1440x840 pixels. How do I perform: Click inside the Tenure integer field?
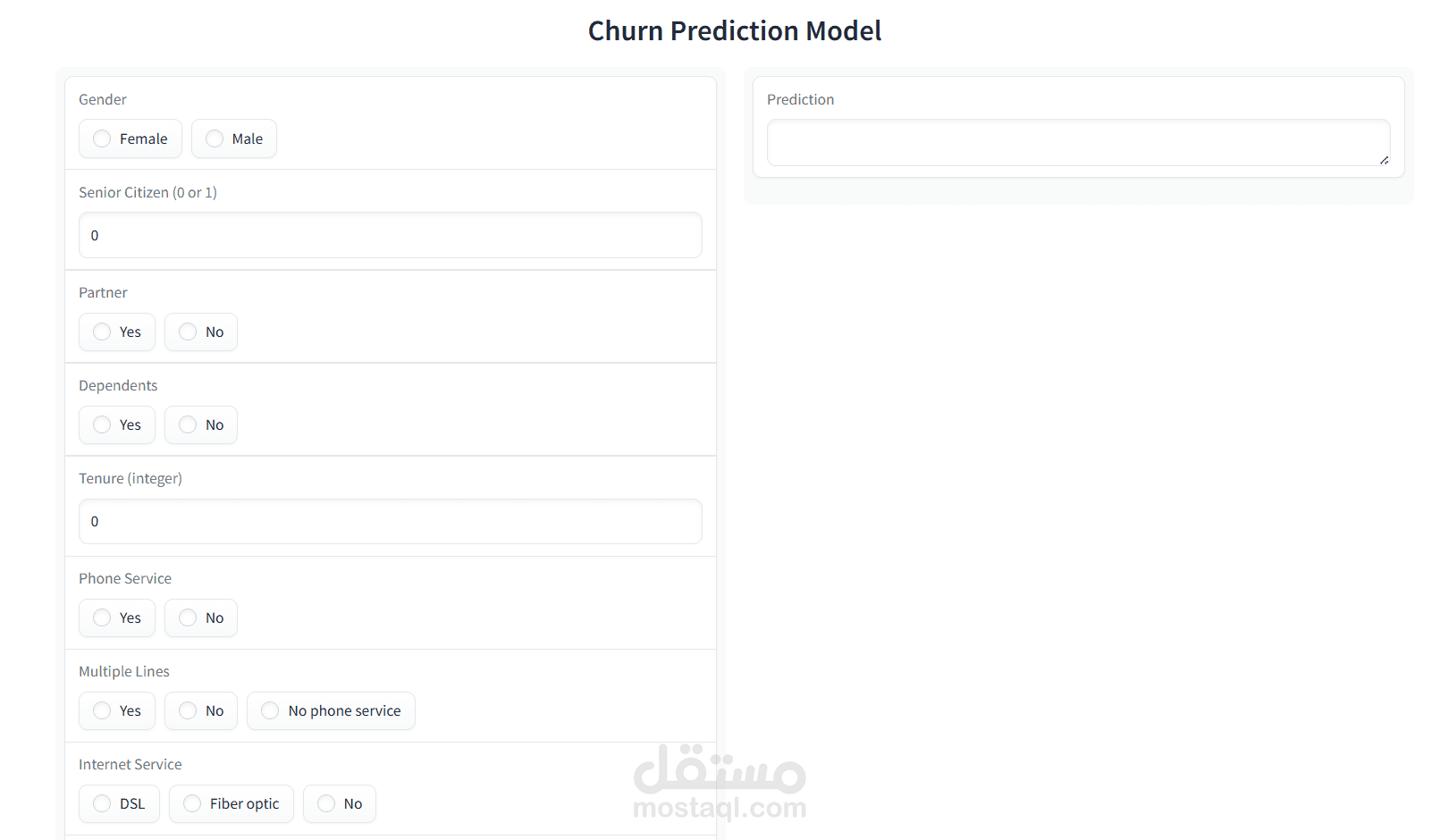coord(390,521)
